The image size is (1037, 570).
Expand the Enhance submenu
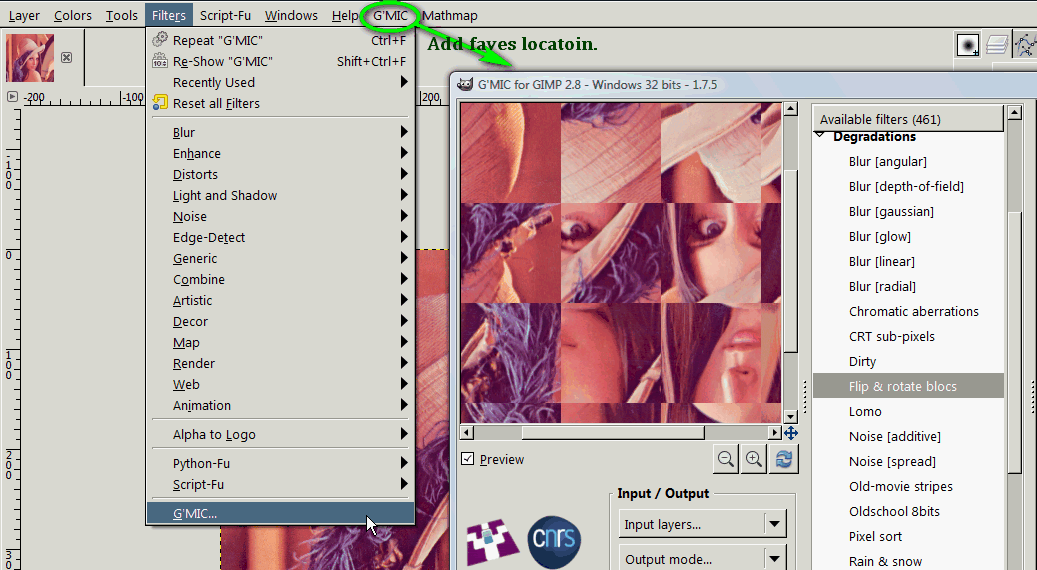(282, 153)
